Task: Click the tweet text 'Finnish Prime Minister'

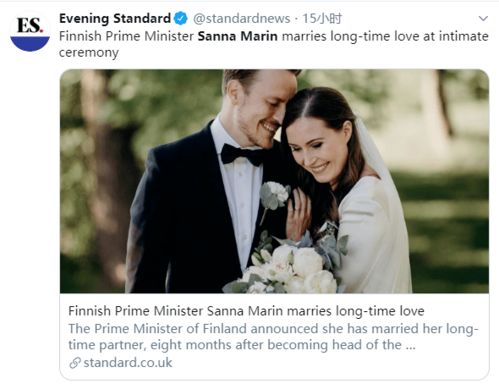Action: 126,36
